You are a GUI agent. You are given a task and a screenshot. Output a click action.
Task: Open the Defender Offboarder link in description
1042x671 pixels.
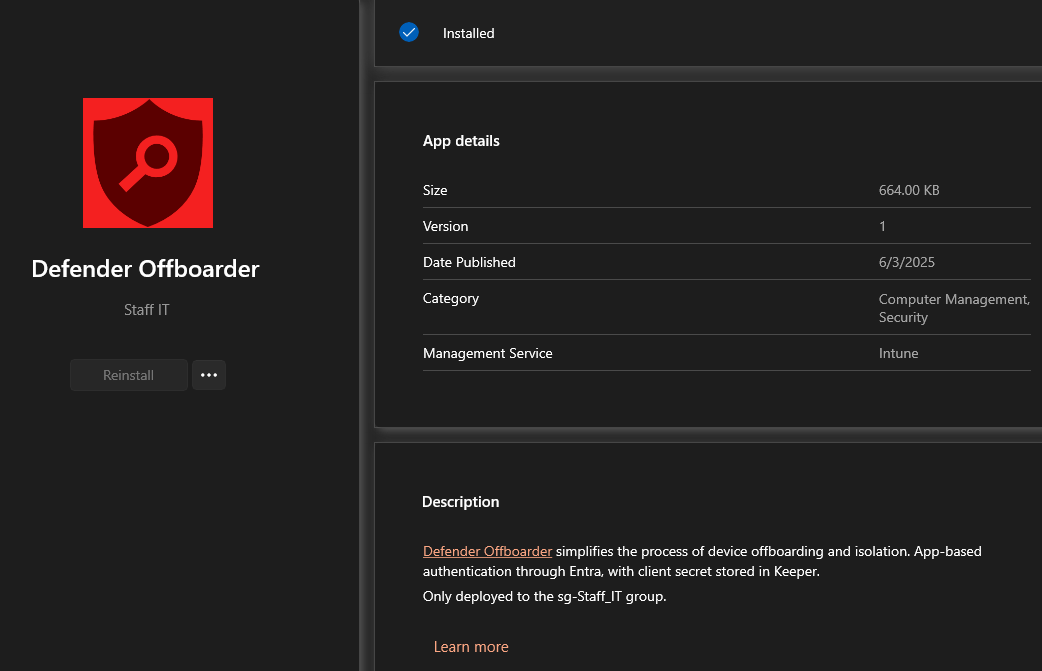pyautogui.click(x=487, y=551)
